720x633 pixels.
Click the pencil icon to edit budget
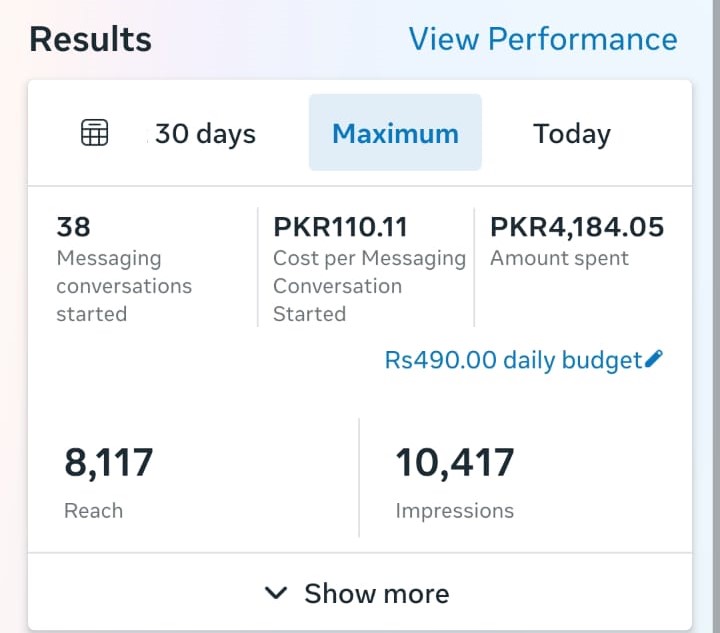coord(655,359)
